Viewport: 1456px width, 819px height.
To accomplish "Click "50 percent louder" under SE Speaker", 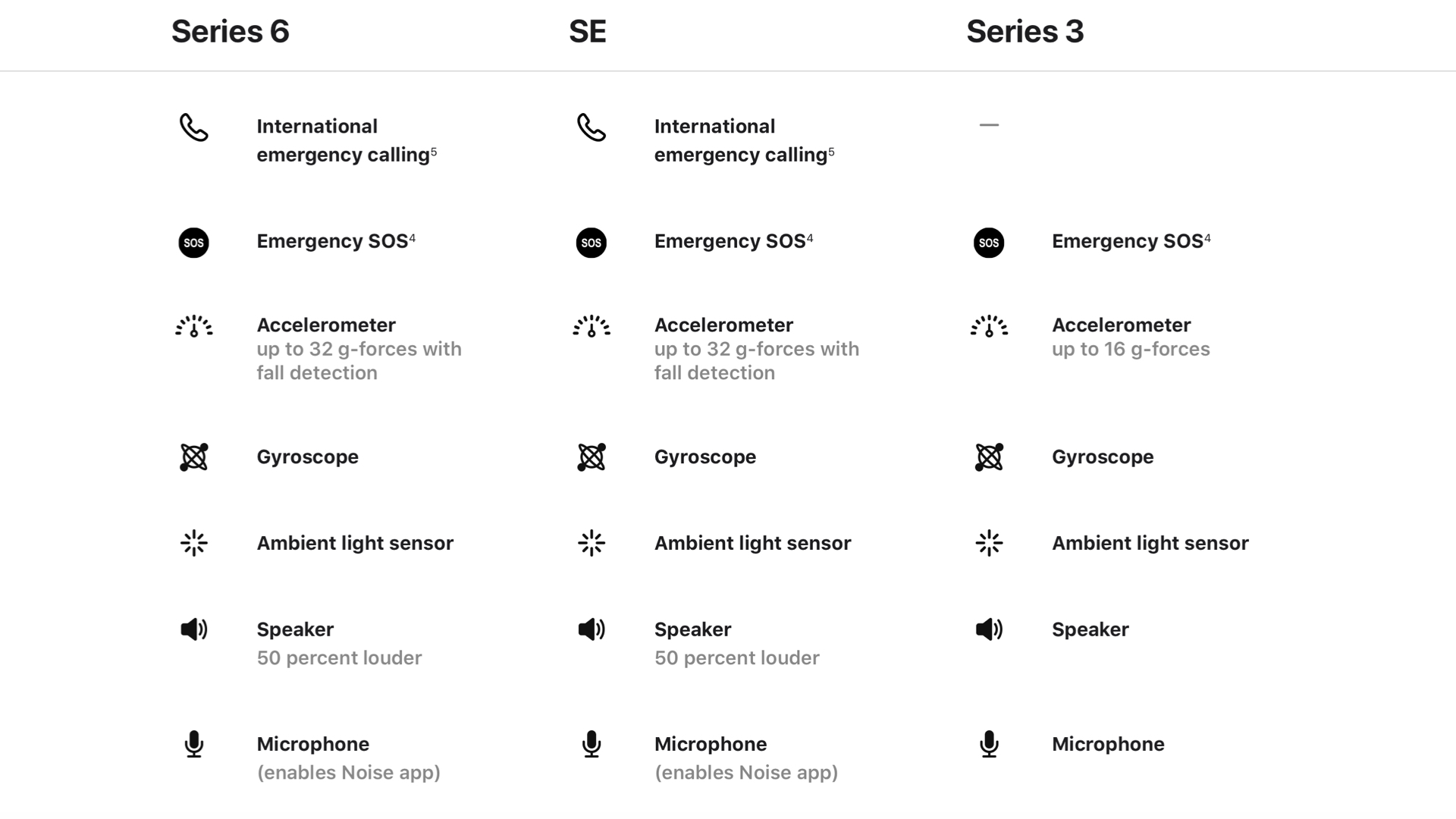I will [736, 657].
